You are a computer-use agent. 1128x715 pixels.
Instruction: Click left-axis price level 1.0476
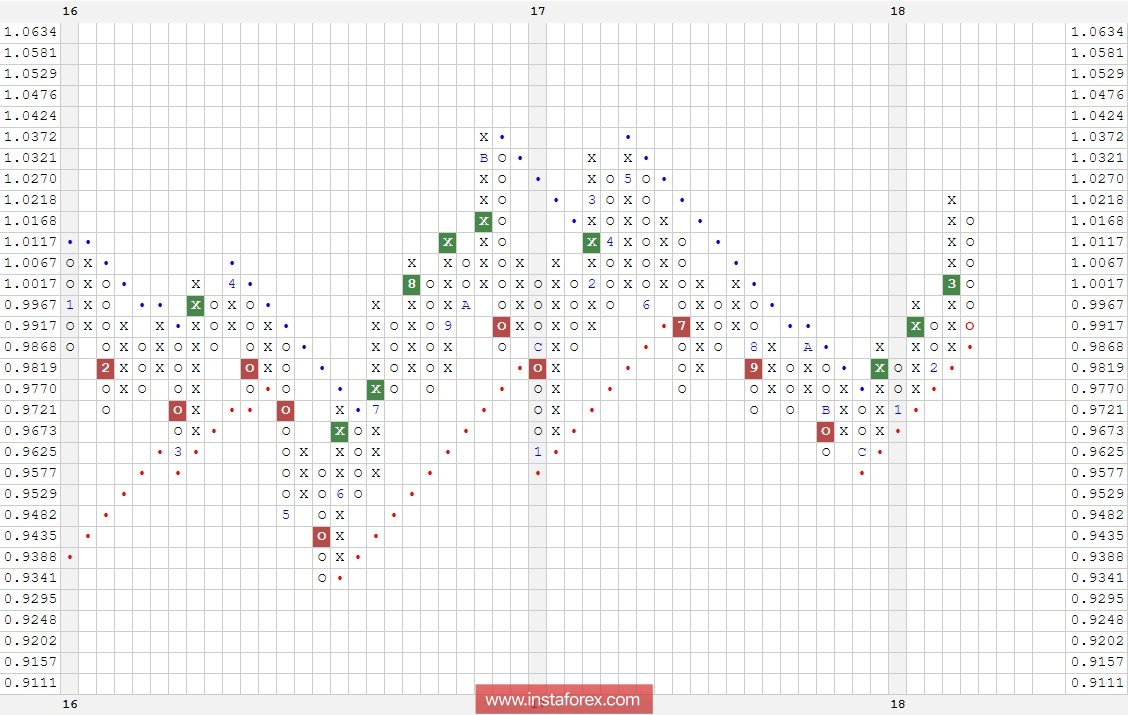[x=30, y=94]
